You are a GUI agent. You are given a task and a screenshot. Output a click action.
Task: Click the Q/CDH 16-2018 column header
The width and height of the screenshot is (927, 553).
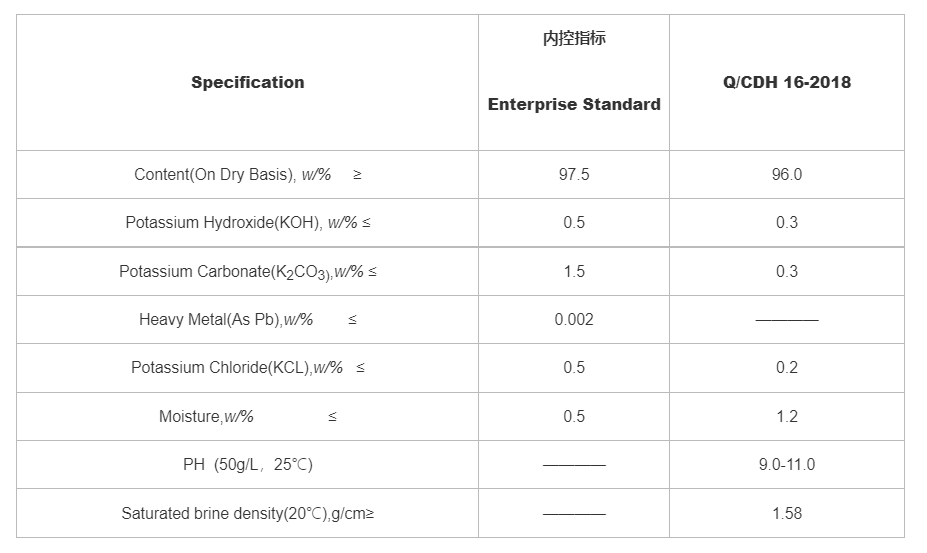click(x=786, y=82)
